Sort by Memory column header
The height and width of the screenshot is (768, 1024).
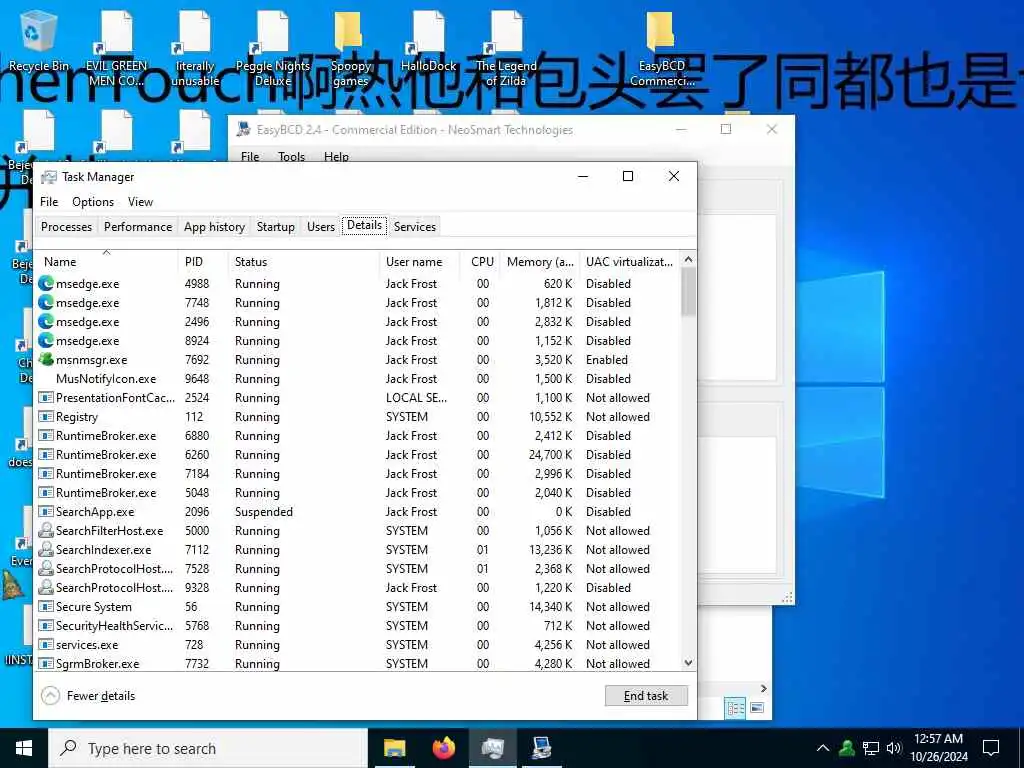point(539,261)
